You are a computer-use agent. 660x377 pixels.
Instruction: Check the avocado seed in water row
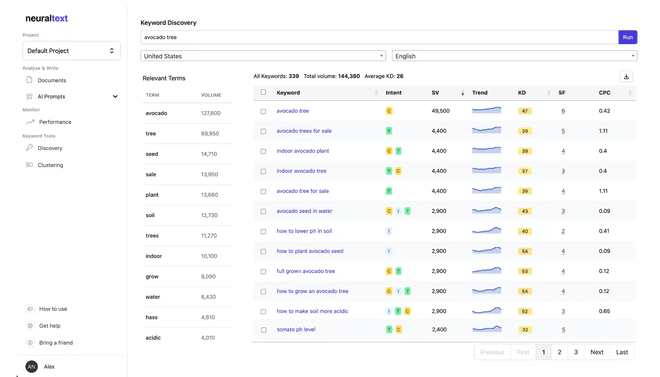point(263,211)
